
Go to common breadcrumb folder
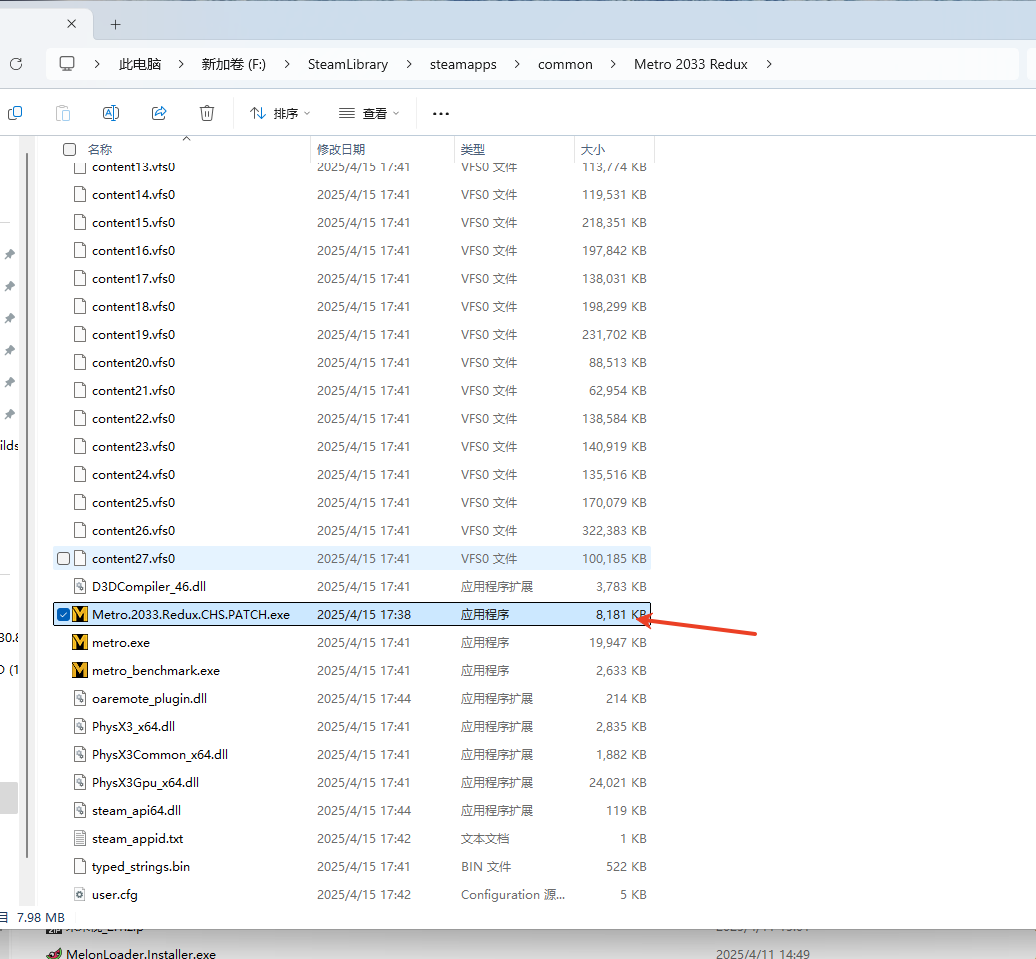[x=565, y=64]
